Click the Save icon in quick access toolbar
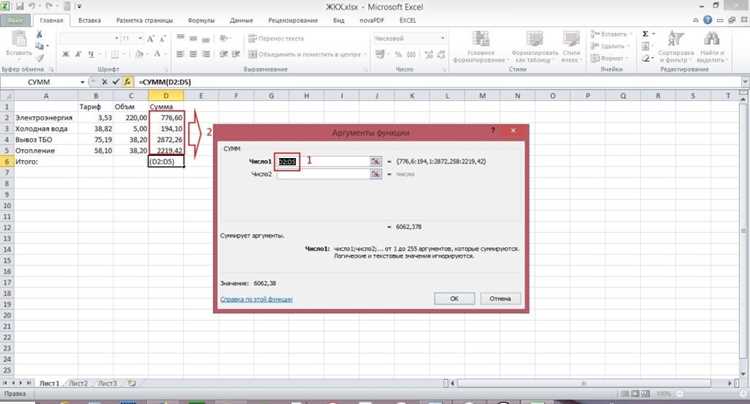 [20, 6]
